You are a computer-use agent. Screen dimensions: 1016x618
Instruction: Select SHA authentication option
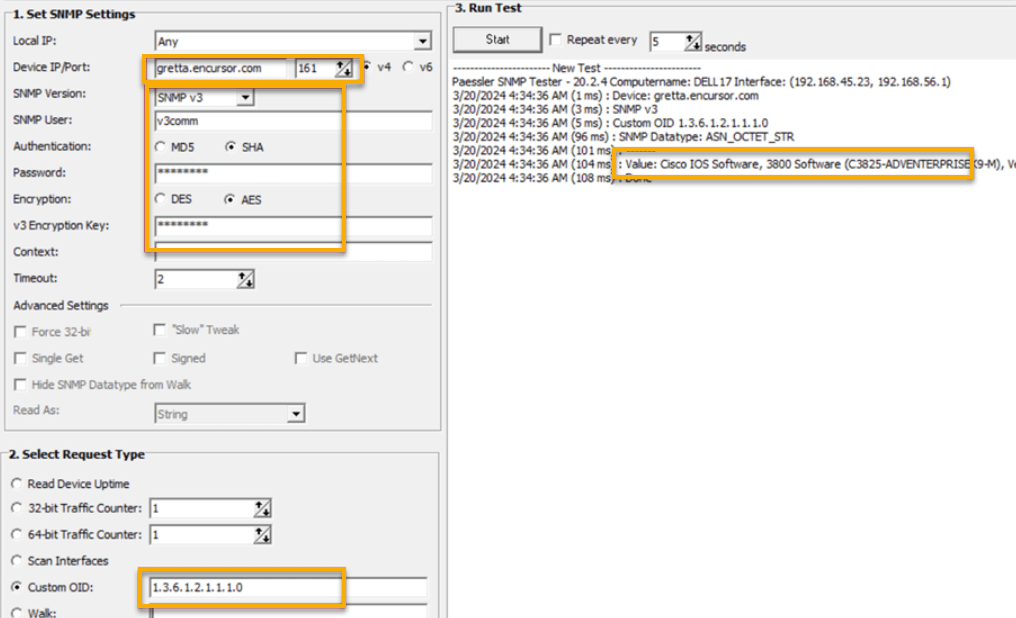pyautogui.click(x=232, y=147)
